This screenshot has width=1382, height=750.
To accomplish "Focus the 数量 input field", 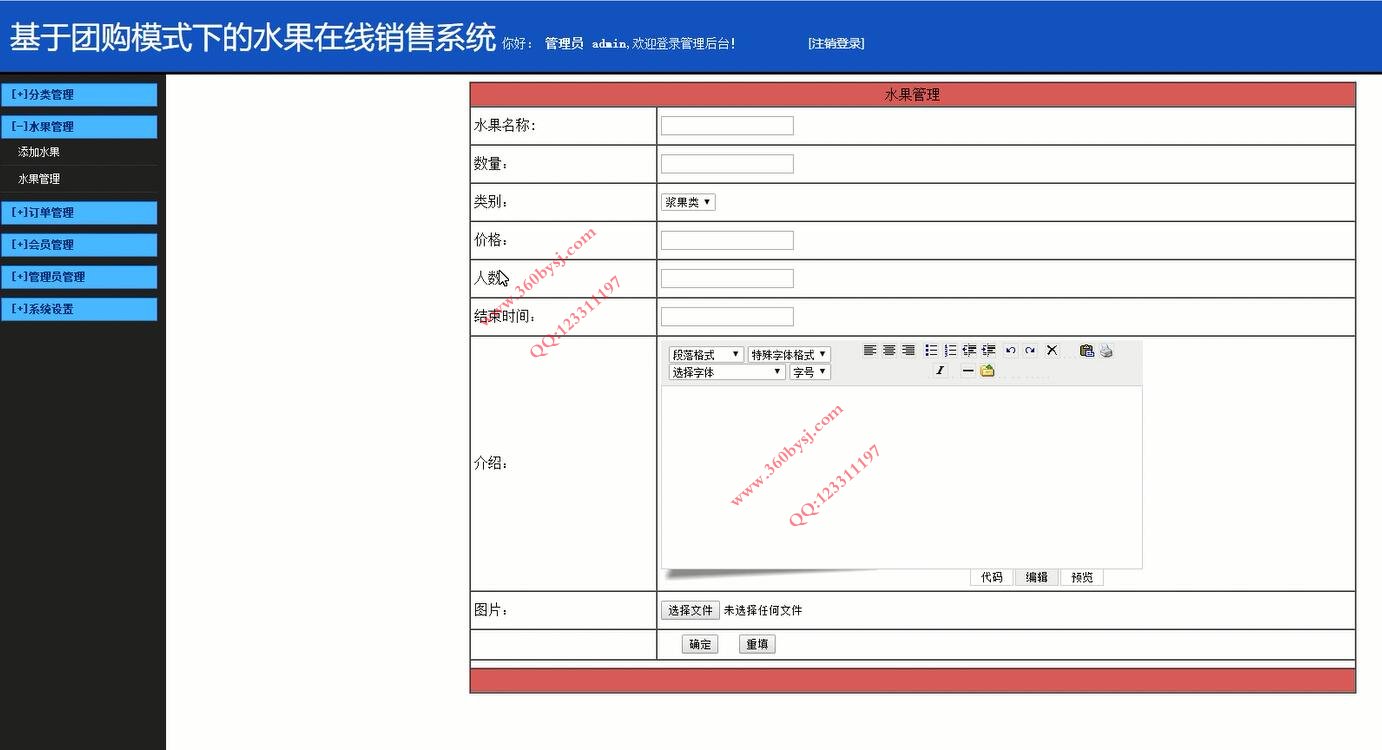I will point(727,164).
